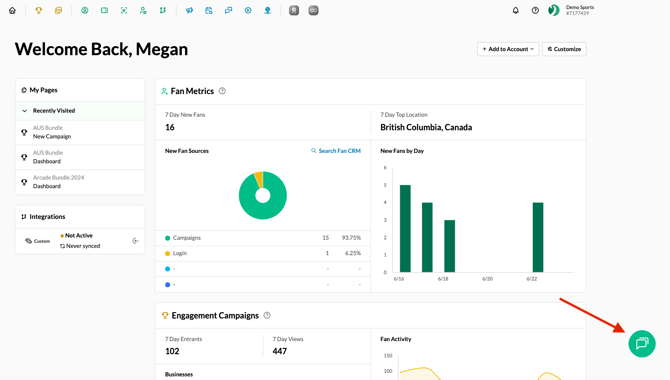Go to the Home icon in top navigation
The width and height of the screenshot is (670, 380).
coord(12,11)
